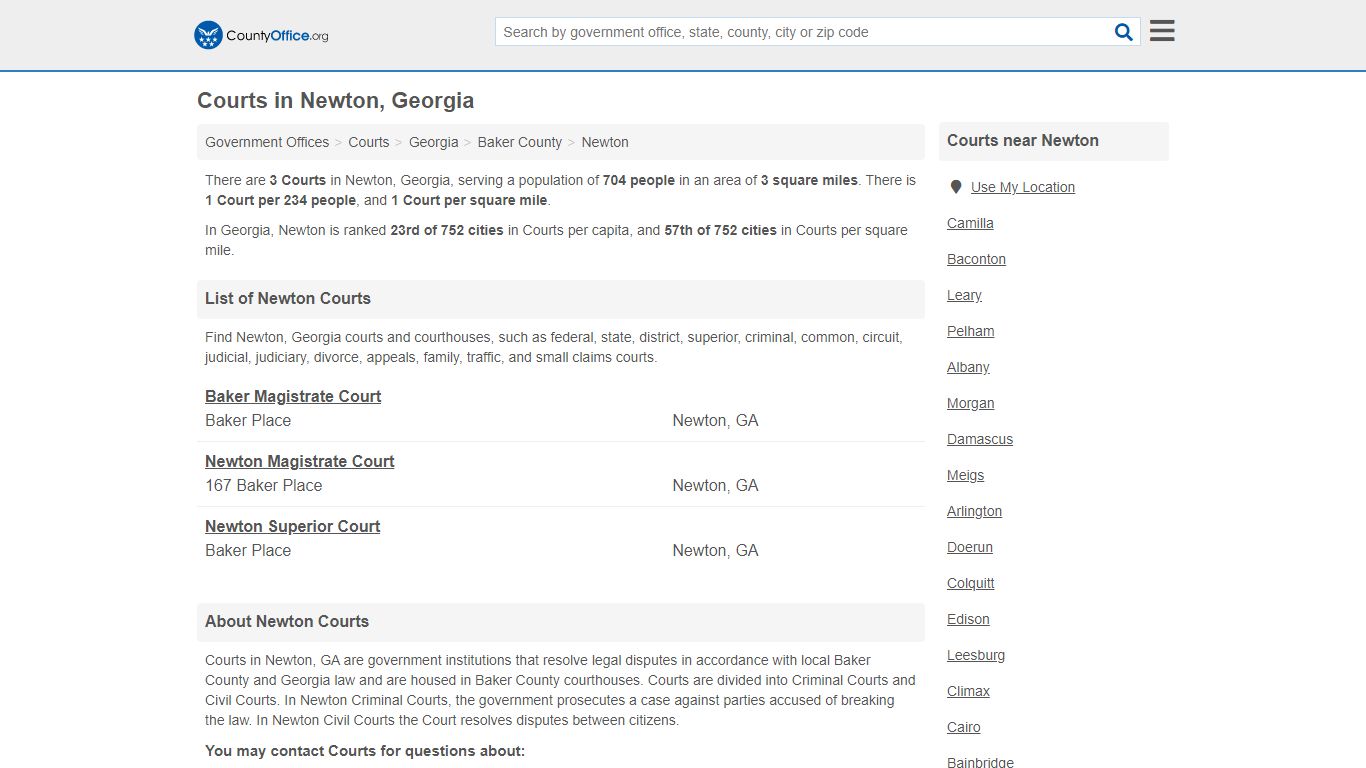Click the List of Newton Courts heading

(x=288, y=298)
